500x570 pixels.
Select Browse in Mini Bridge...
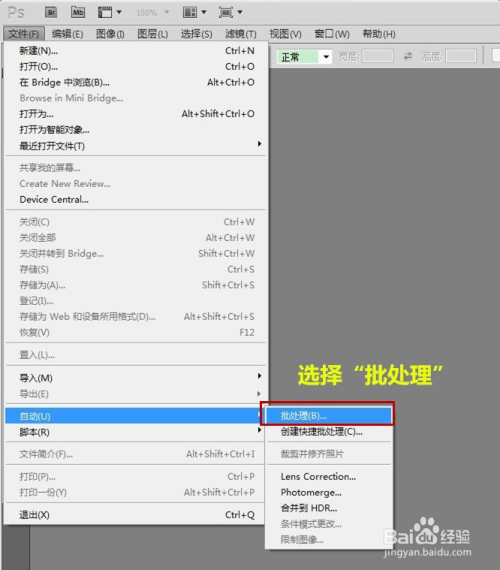pos(136,98)
